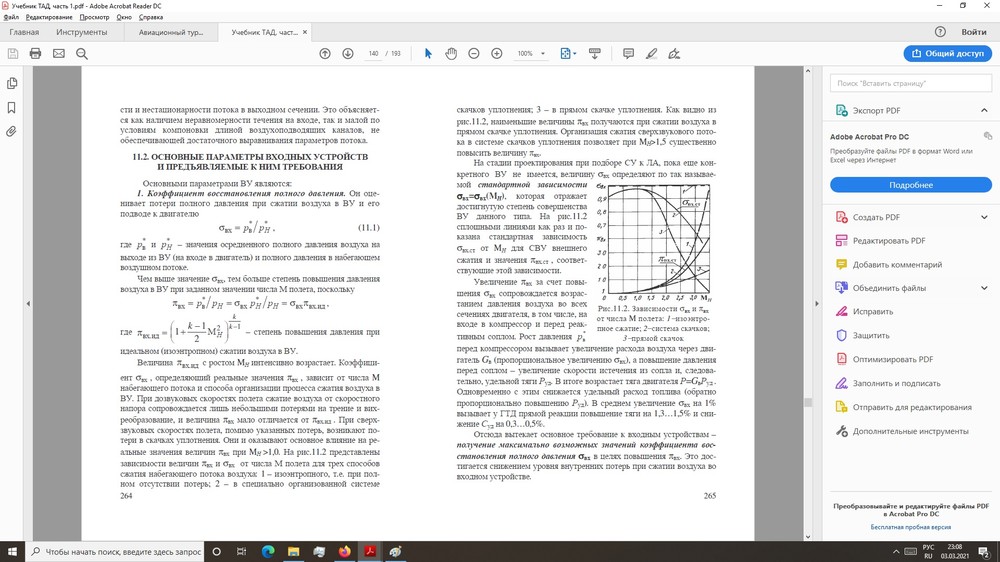
Task: Open Help question mark icon
Action: click(x=940, y=32)
